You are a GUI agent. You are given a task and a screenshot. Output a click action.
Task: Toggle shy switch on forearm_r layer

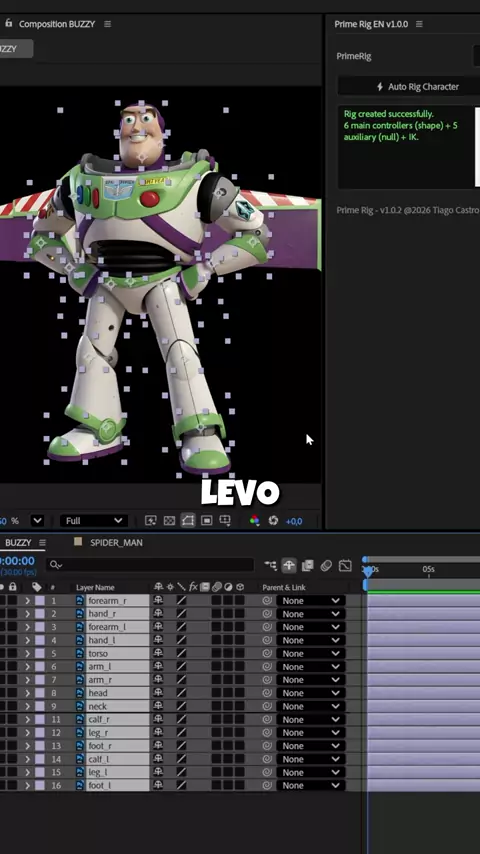(159, 601)
